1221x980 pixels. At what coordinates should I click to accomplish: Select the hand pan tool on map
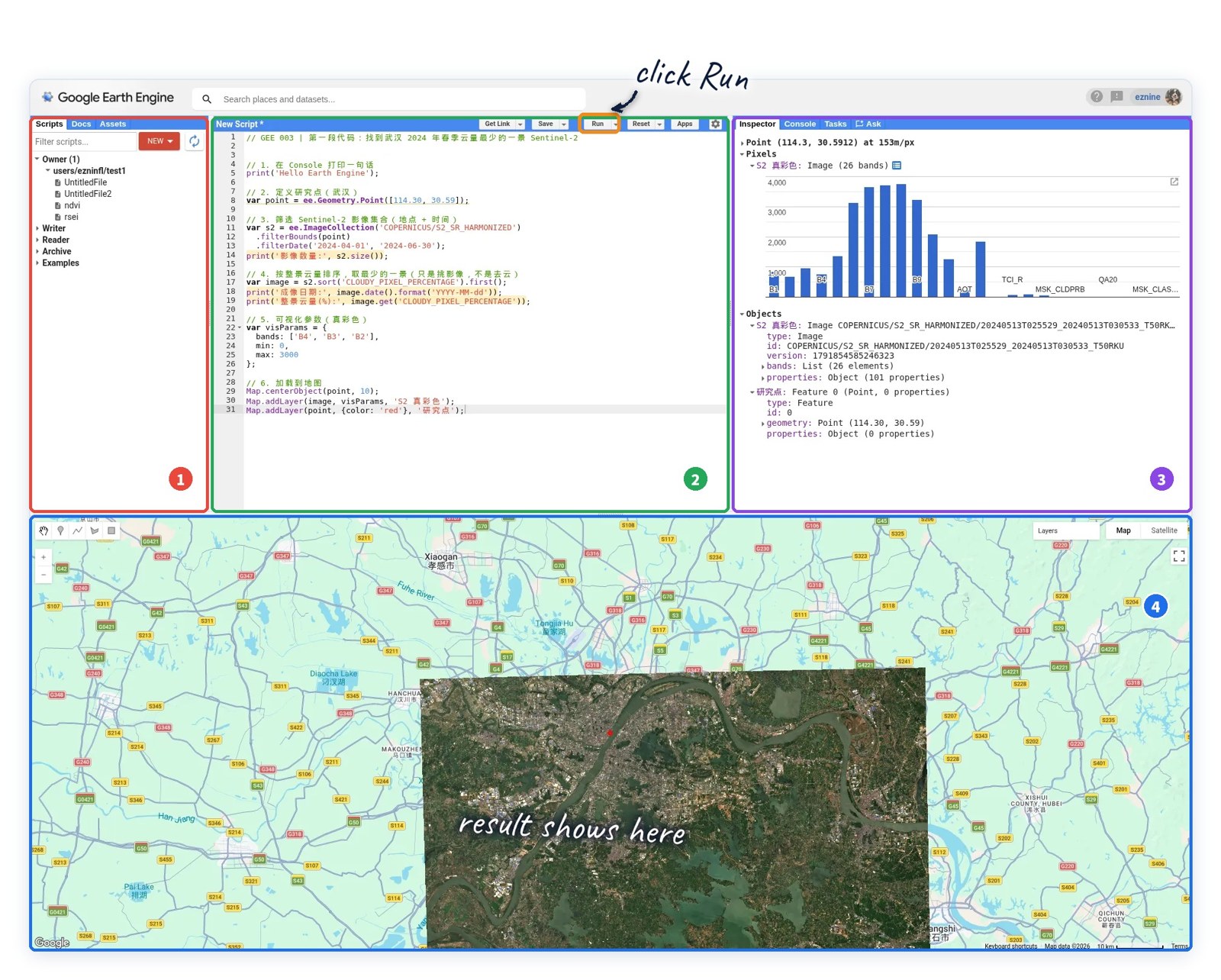click(43, 530)
